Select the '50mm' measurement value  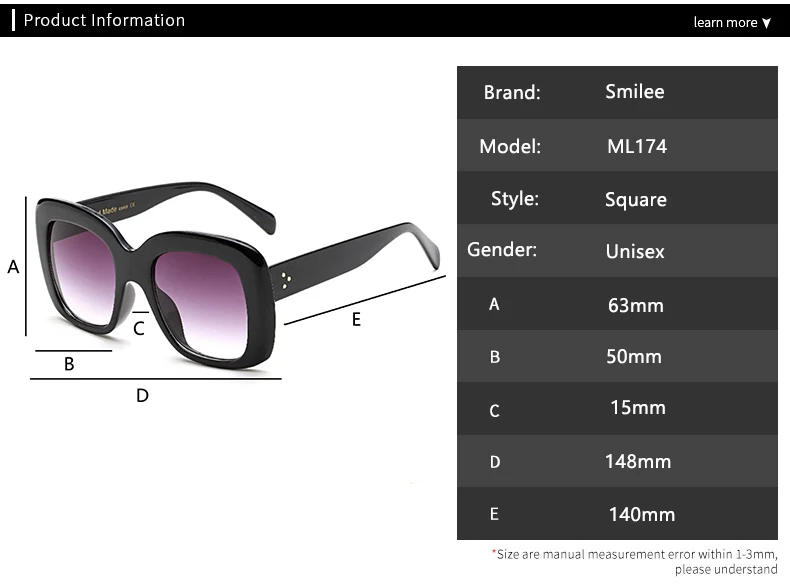tap(634, 357)
